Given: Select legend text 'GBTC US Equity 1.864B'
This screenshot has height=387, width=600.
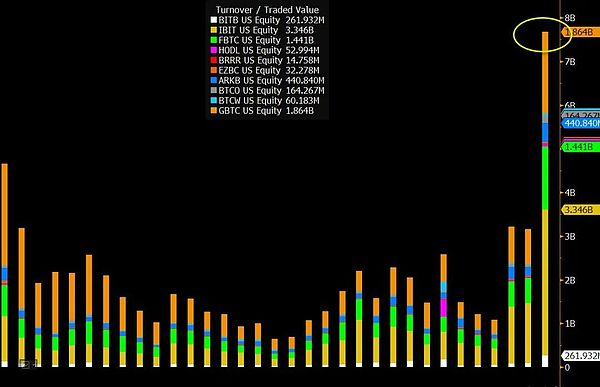Looking at the screenshot, I should point(266,111).
